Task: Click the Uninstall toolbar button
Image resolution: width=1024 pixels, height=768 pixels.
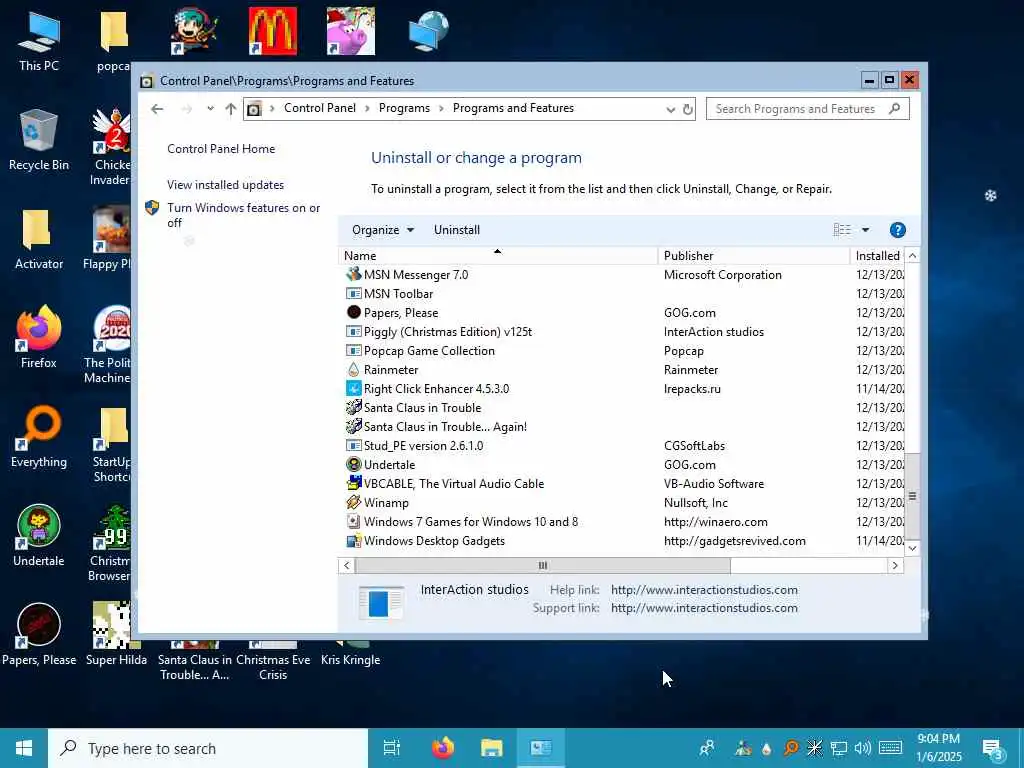Action: (x=456, y=230)
